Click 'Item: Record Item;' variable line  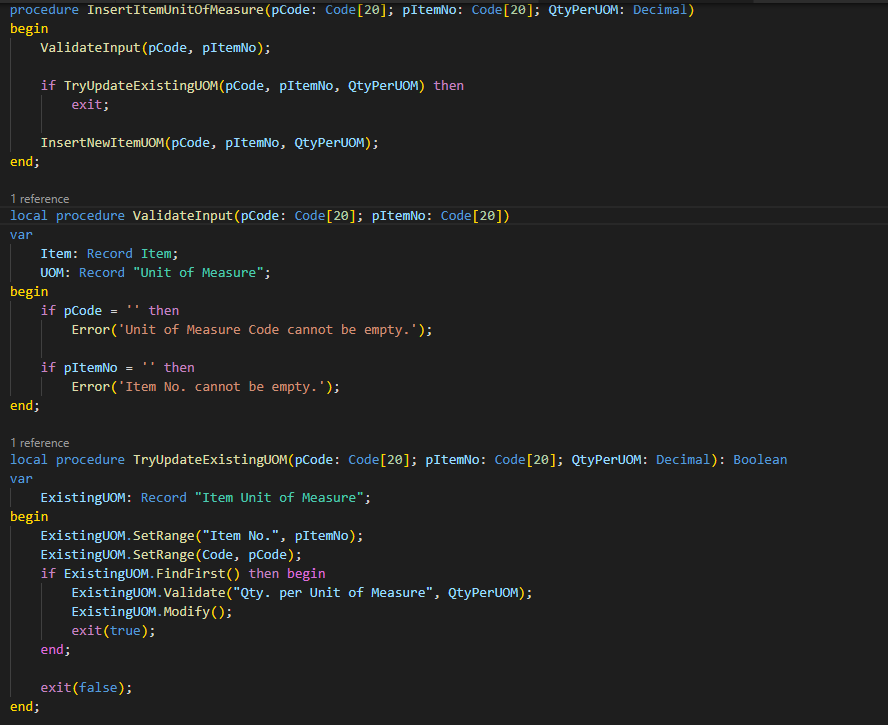coord(109,254)
